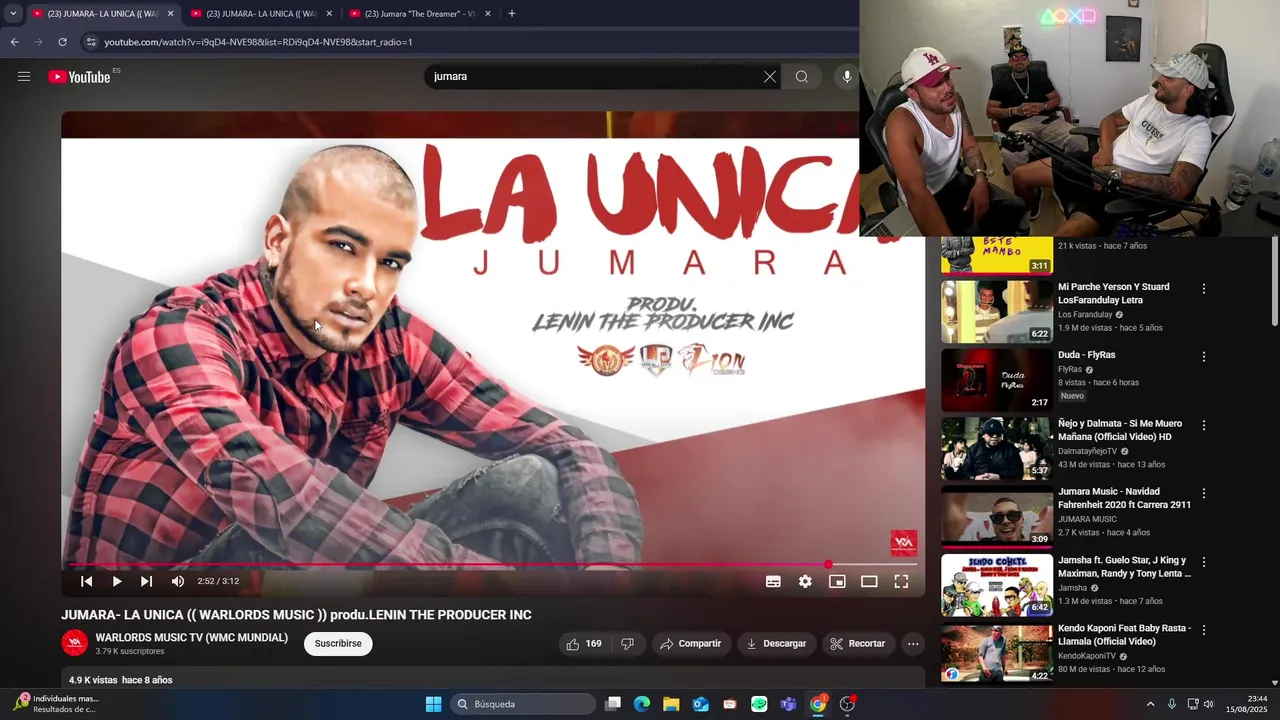The width and height of the screenshot is (1280, 720).
Task: Click the YouTube logo to go home
Action: [x=79, y=77]
